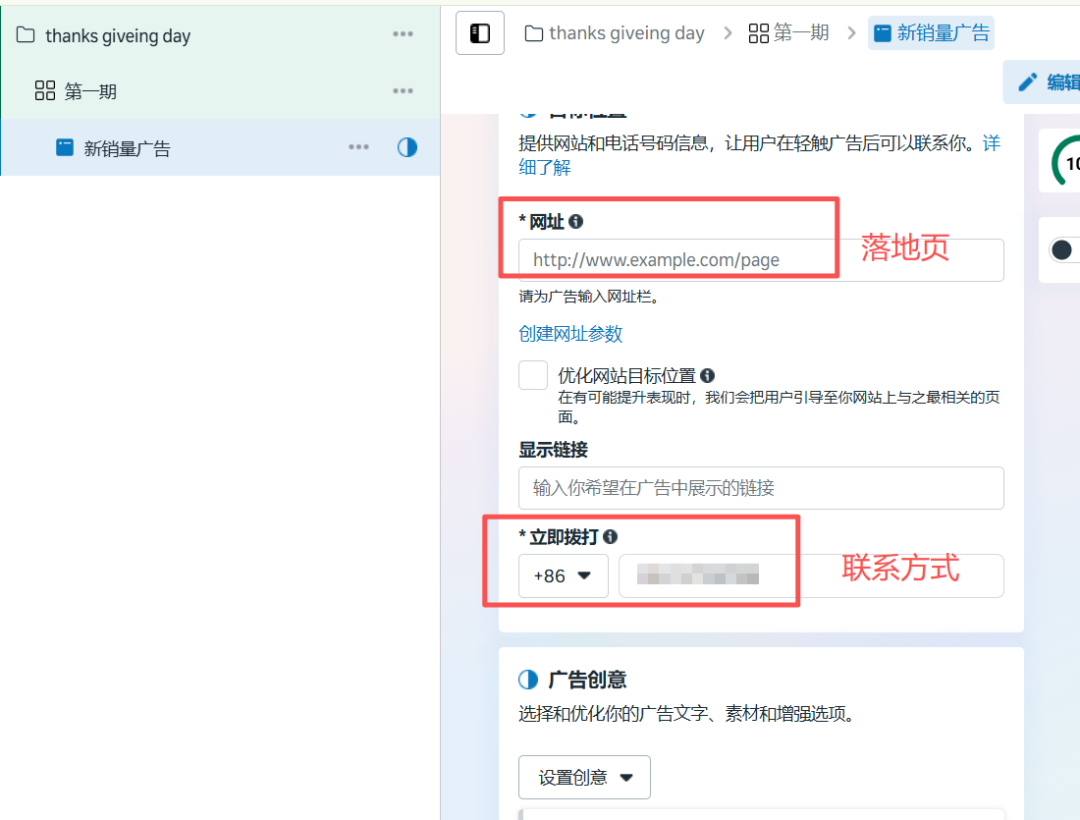This screenshot has width=1080, height=820.
Task: Select 新销量广告 breadcrumb tab
Action: click(x=931, y=33)
